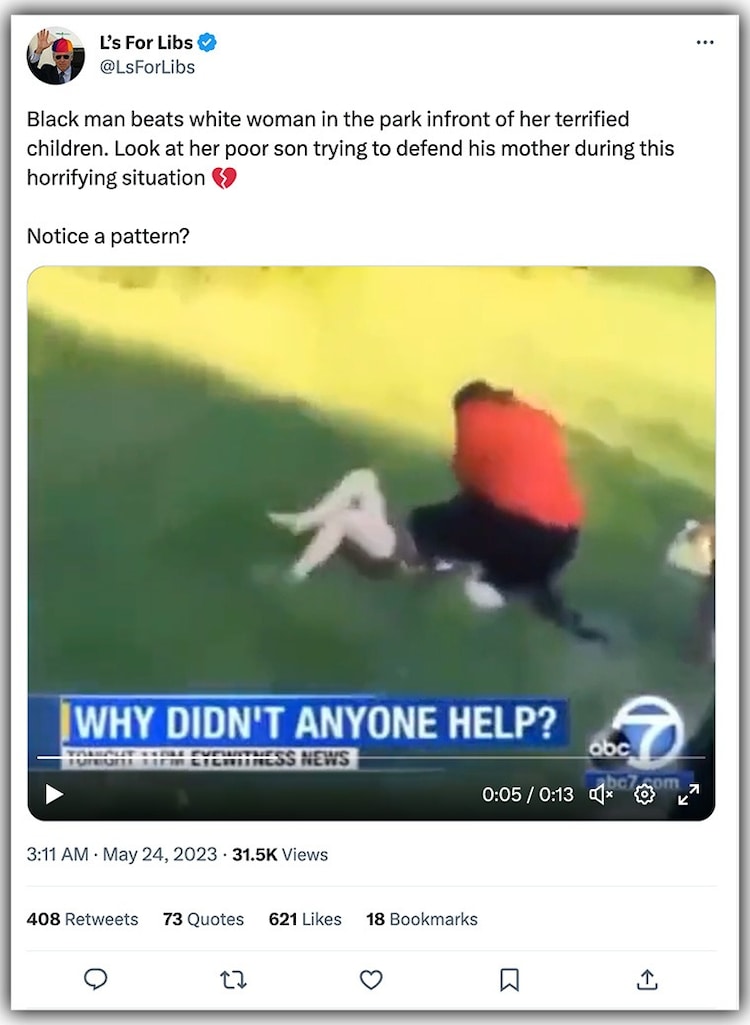This screenshot has width=750, height=1025.
Task: View the 408 Retweets list
Action: (82, 919)
